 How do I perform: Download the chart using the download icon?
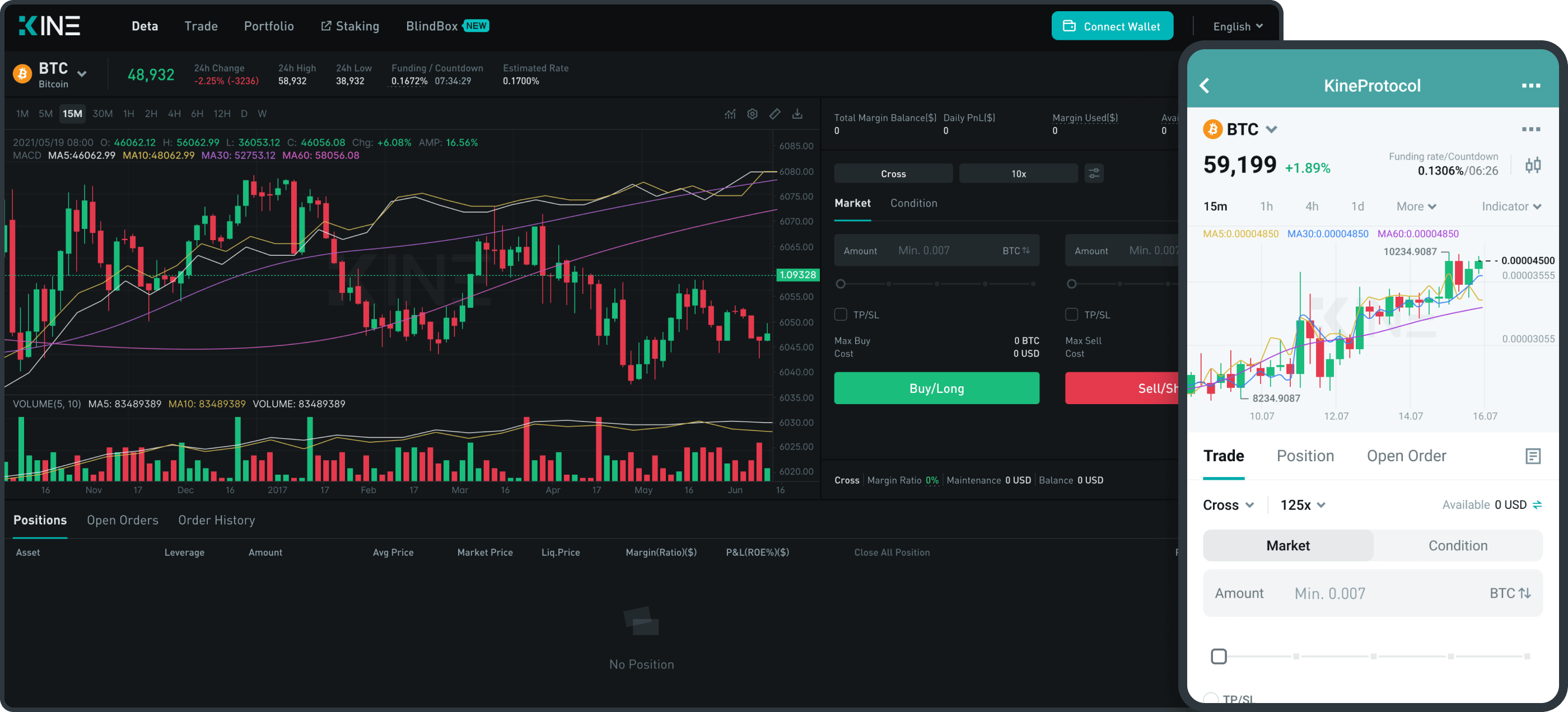(797, 114)
